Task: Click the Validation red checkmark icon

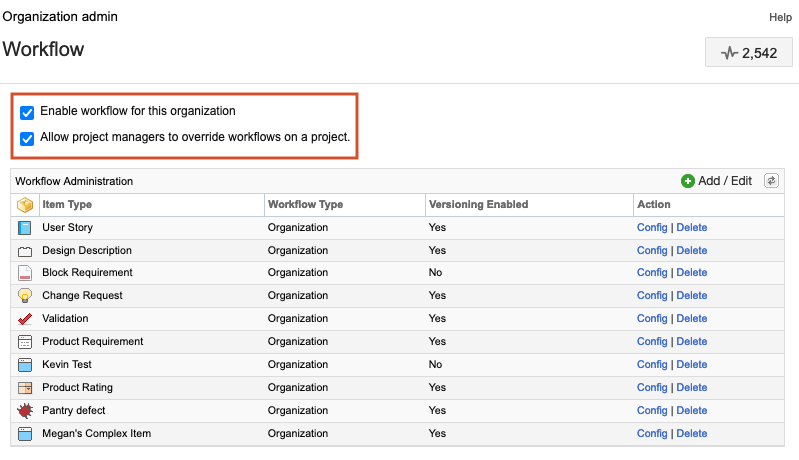Action: click(x=24, y=319)
